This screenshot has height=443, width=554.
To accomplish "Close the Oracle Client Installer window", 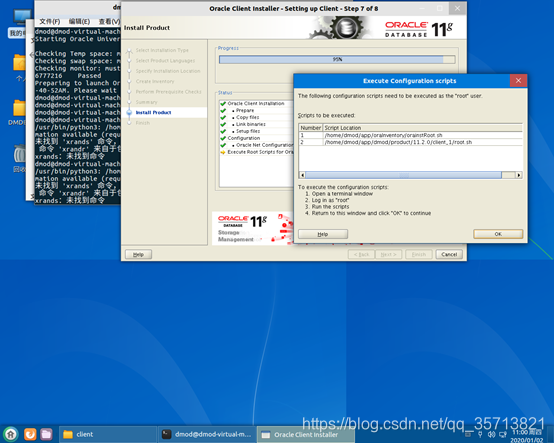I will (x=457, y=8).
